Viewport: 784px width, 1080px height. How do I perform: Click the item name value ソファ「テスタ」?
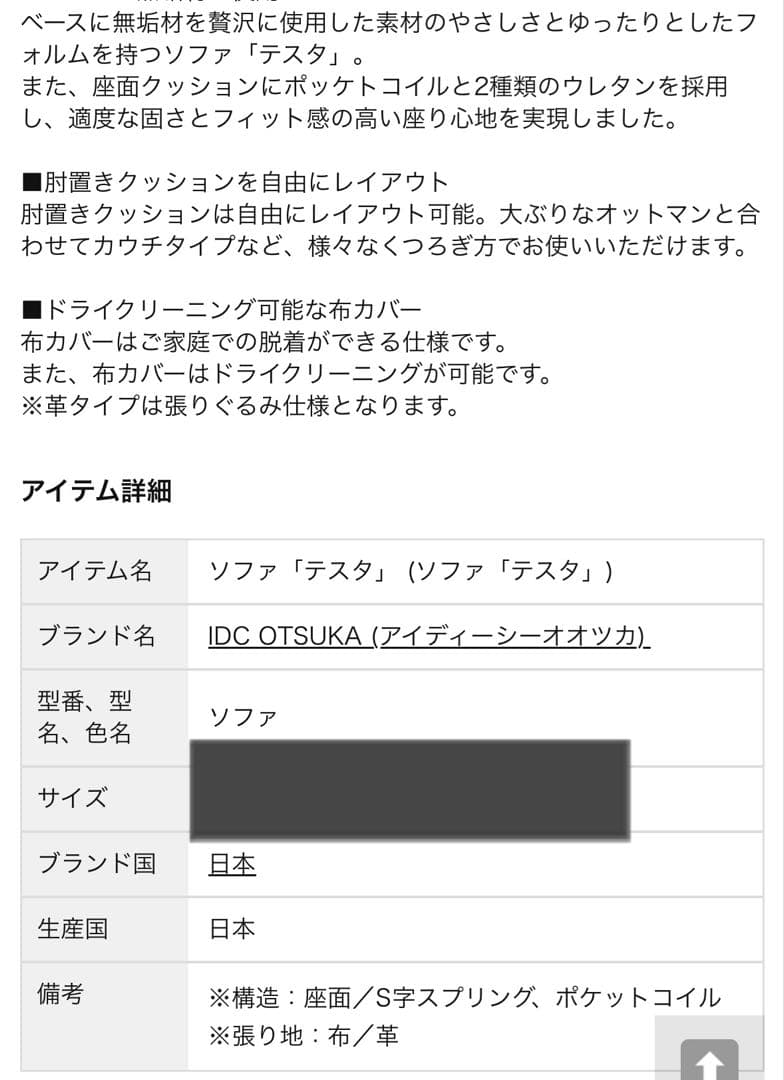(410, 571)
